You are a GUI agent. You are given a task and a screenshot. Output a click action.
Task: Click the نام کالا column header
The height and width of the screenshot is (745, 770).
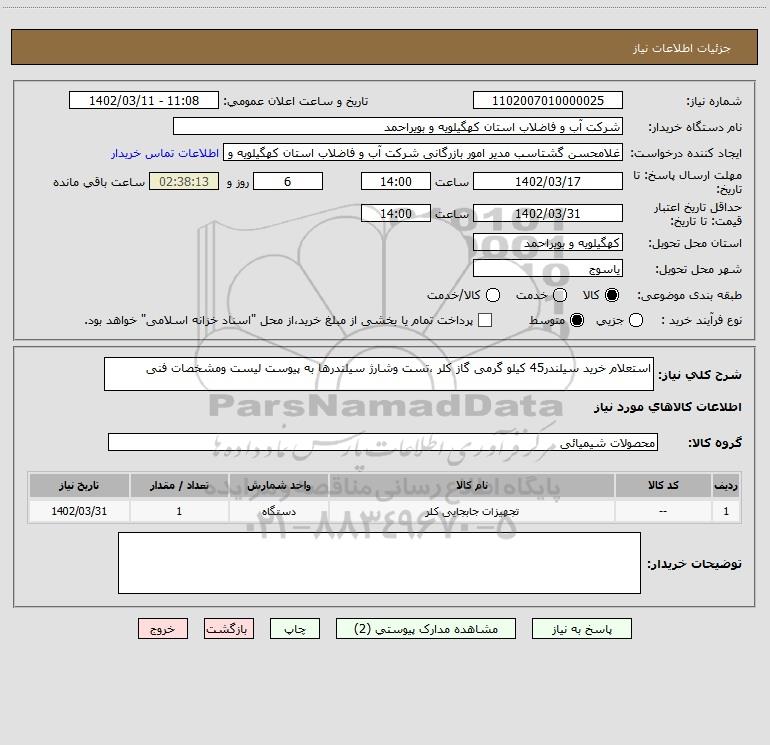click(x=471, y=485)
